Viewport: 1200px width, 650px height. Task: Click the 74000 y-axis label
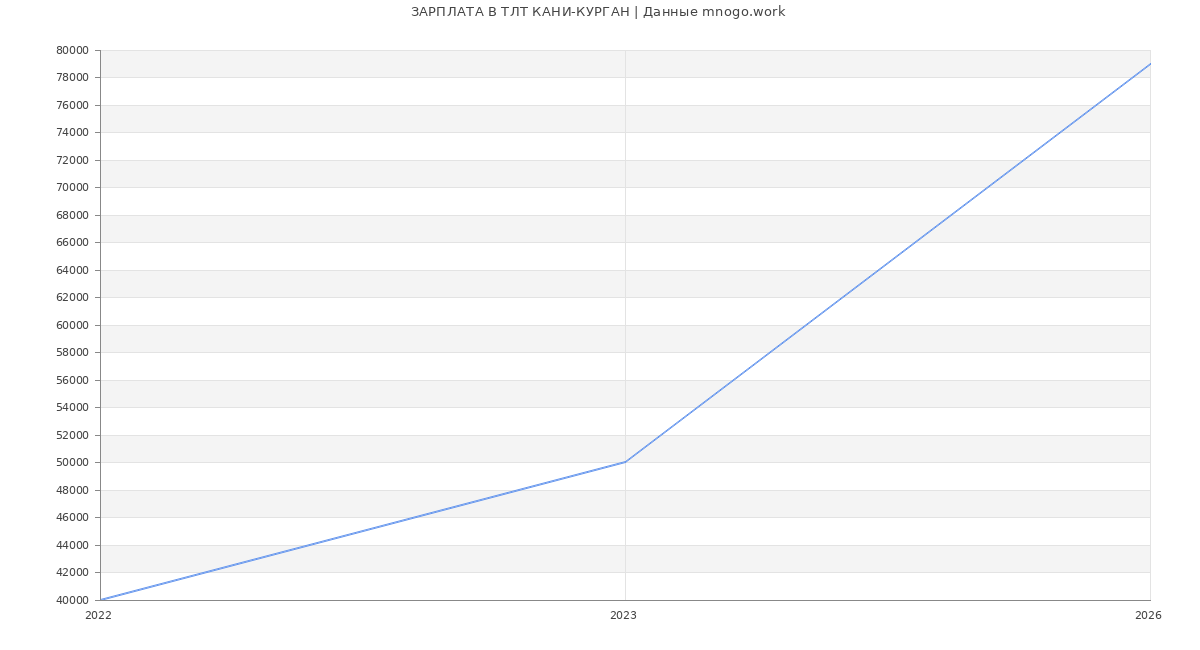72,132
